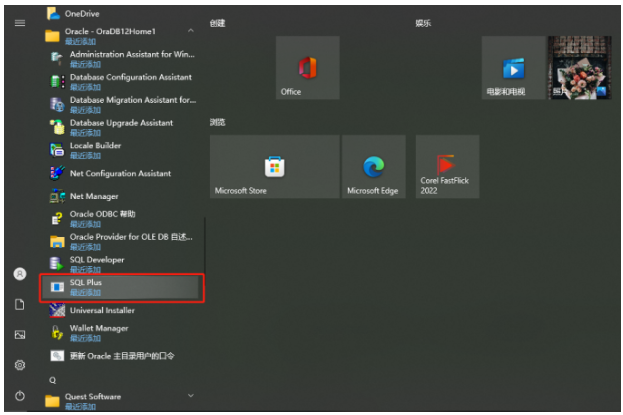
Task: Open the Movies and TV tile
Action: pos(513,68)
